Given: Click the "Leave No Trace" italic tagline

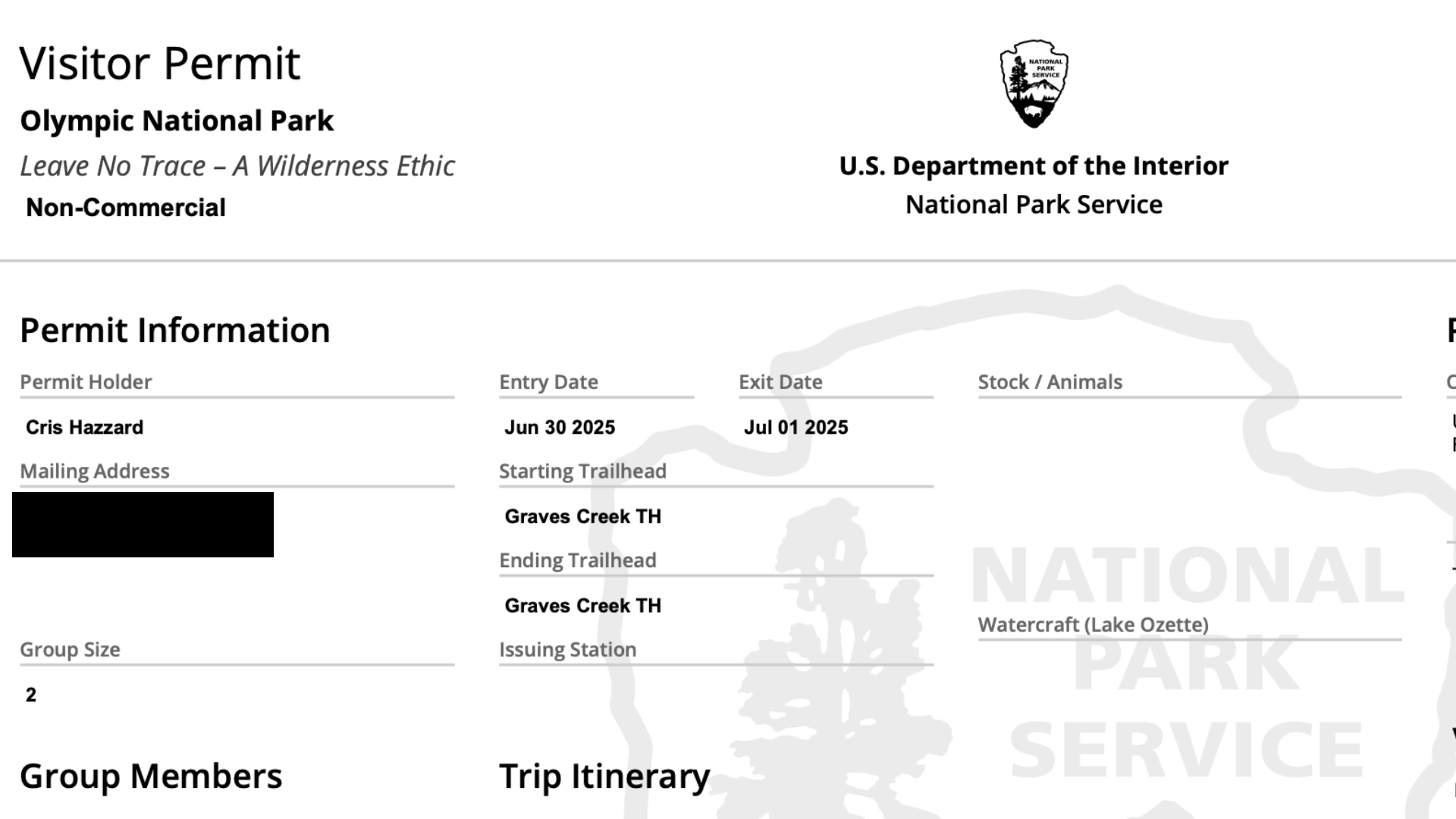Looking at the screenshot, I should [x=237, y=166].
